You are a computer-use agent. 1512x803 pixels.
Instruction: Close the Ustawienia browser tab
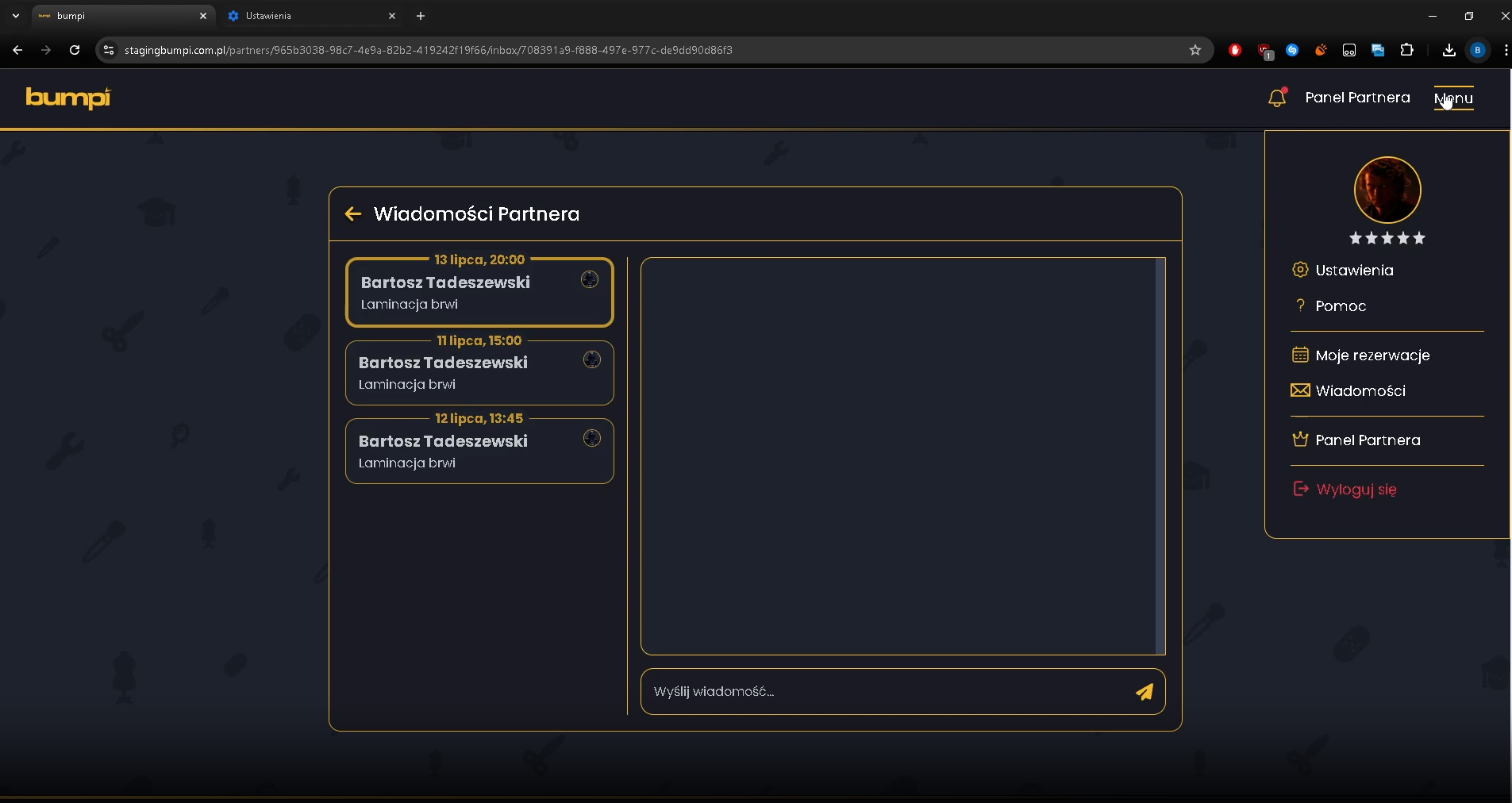(392, 16)
